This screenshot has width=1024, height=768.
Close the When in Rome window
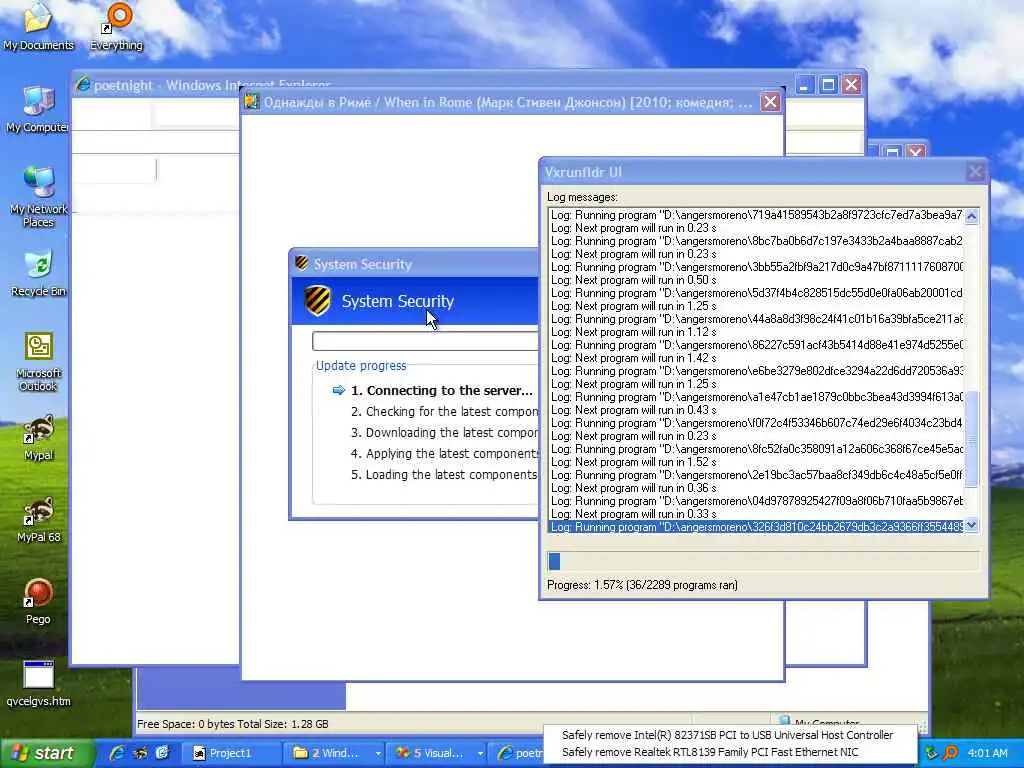[771, 102]
